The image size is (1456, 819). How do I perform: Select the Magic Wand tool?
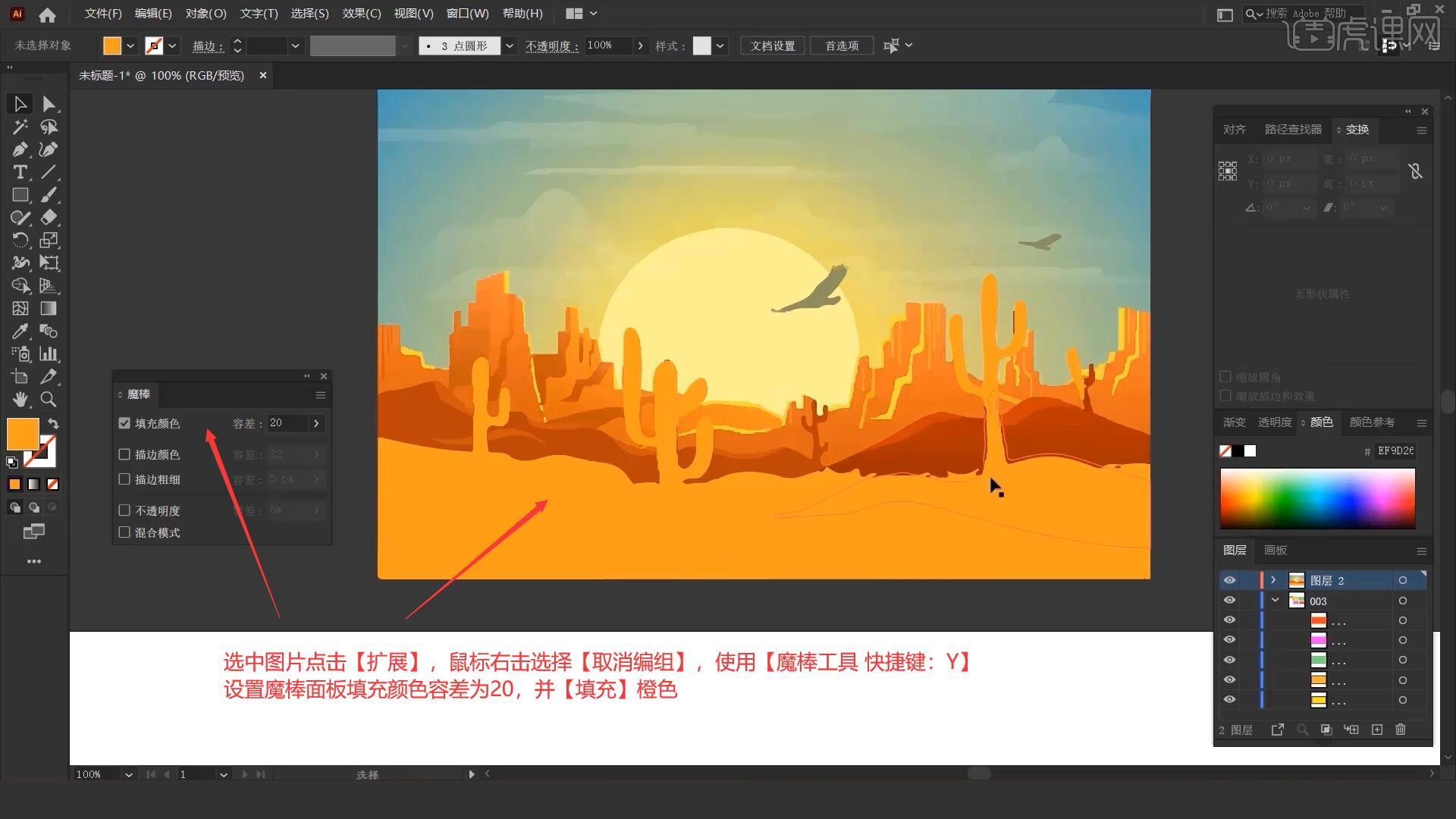click(19, 126)
